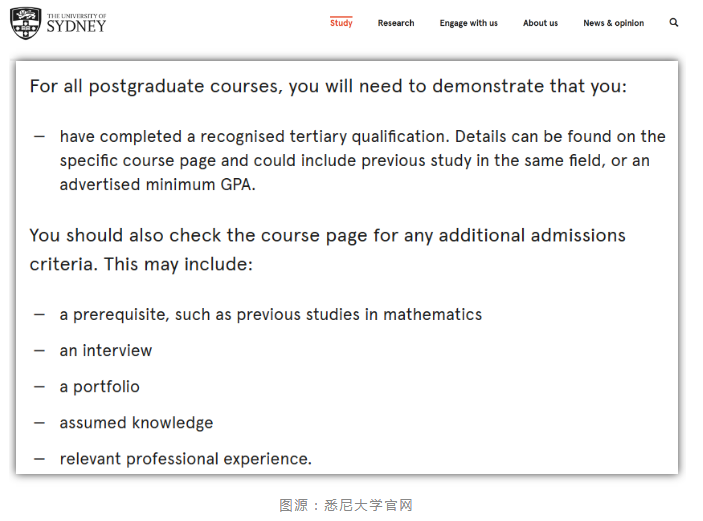This screenshot has width=703, height=521.
Task: Click the 'specific course page' text line
Action: coord(355,161)
